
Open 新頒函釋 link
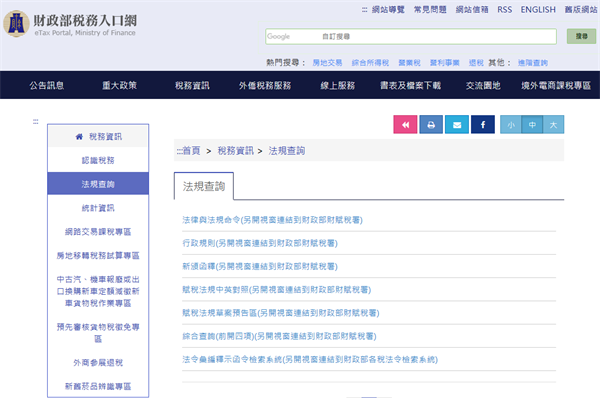[260, 266]
